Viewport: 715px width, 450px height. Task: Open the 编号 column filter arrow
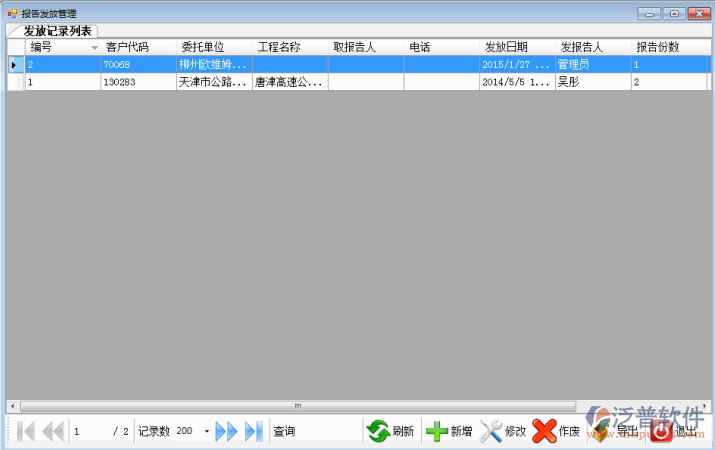(x=94, y=47)
